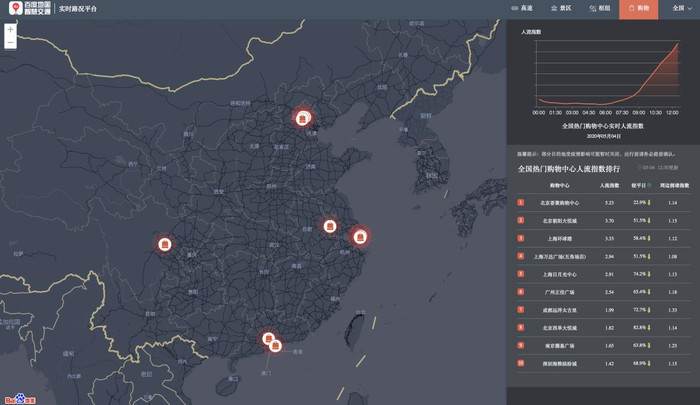Zoom in the map with plus button
The width and height of the screenshot is (700, 405).
point(10,30)
